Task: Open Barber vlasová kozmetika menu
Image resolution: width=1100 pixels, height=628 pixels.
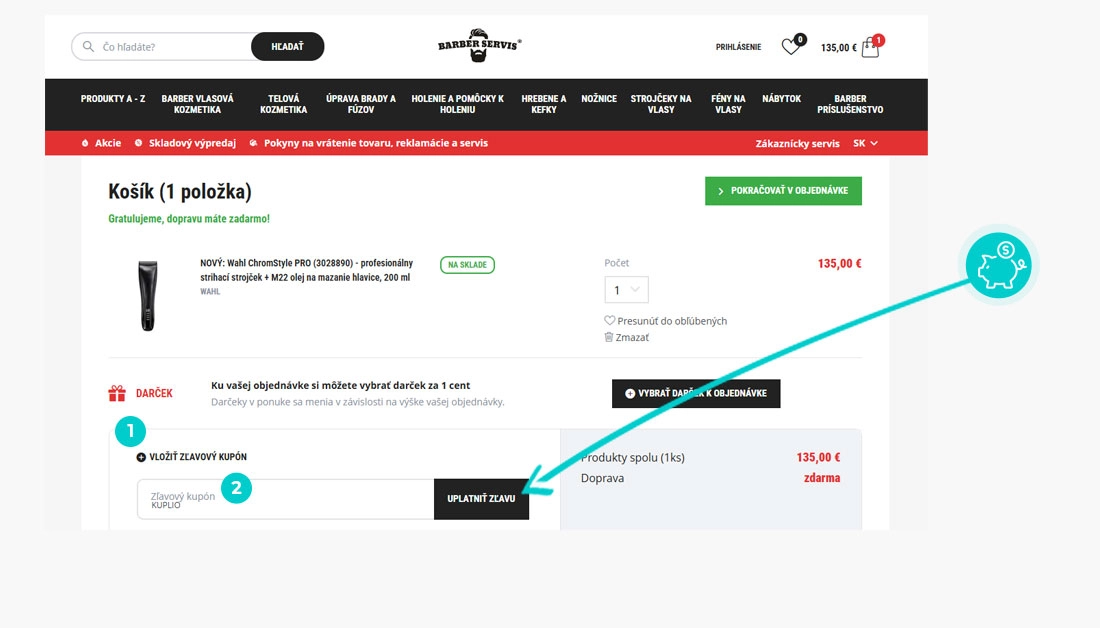Action: click(x=197, y=105)
